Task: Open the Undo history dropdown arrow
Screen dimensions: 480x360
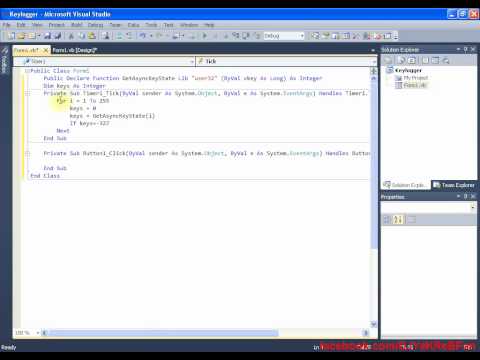Action: coord(151,36)
